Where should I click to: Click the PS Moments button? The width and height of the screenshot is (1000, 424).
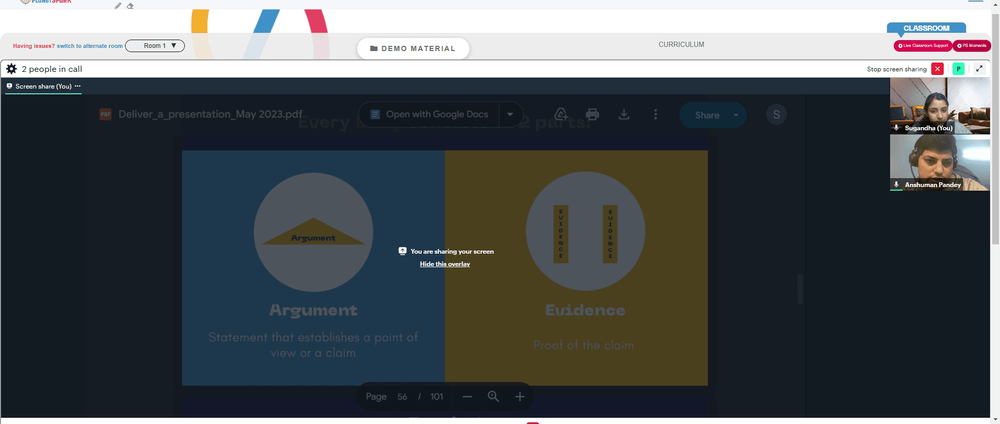pyautogui.click(x=972, y=46)
